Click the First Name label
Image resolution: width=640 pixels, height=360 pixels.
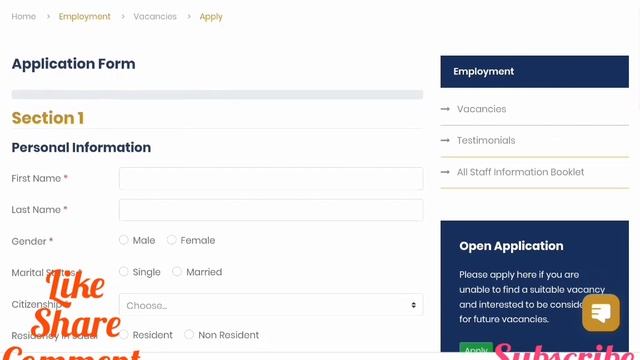(x=40, y=178)
